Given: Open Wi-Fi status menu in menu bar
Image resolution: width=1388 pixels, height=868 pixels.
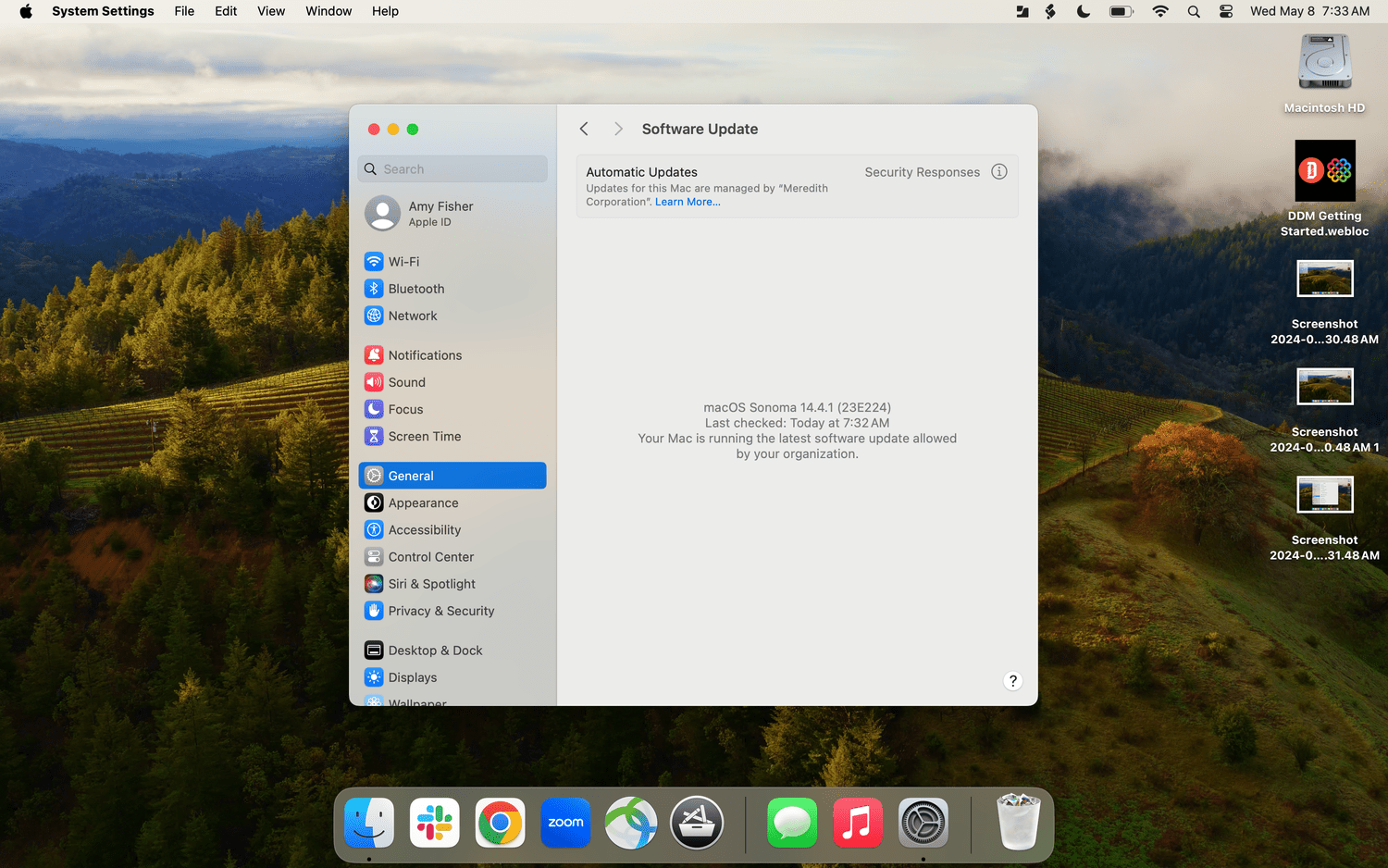Looking at the screenshot, I should pyautogui.click(x=1159, y=11).
